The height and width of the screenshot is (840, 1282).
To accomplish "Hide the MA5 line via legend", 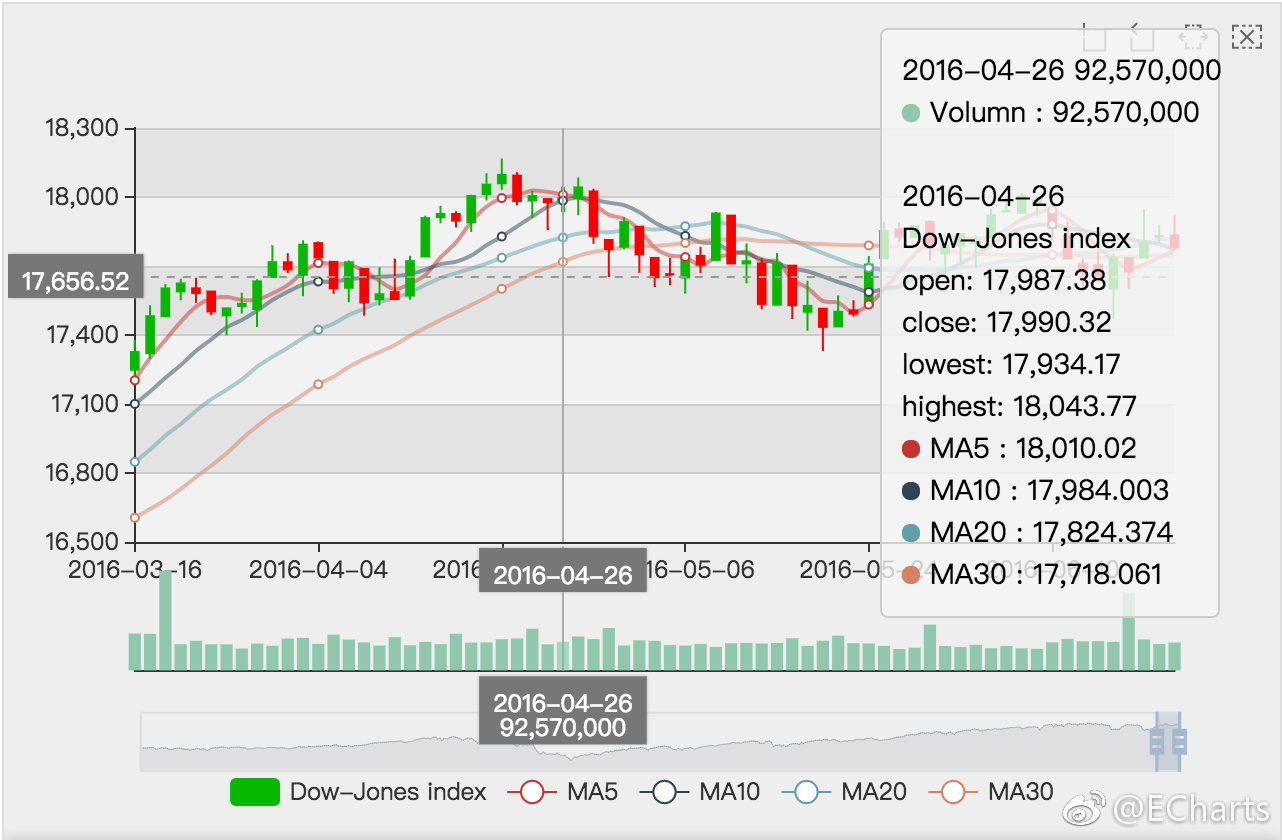I will pos(532,792).
